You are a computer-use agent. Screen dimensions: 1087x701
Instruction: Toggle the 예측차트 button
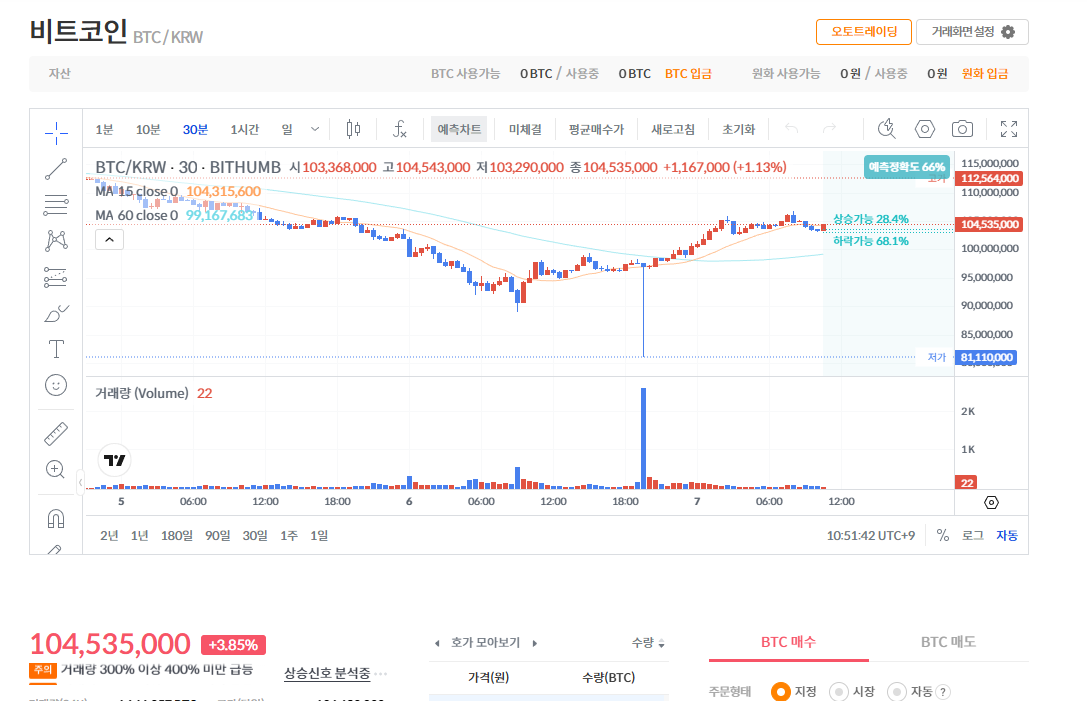[x=459, y=129]
